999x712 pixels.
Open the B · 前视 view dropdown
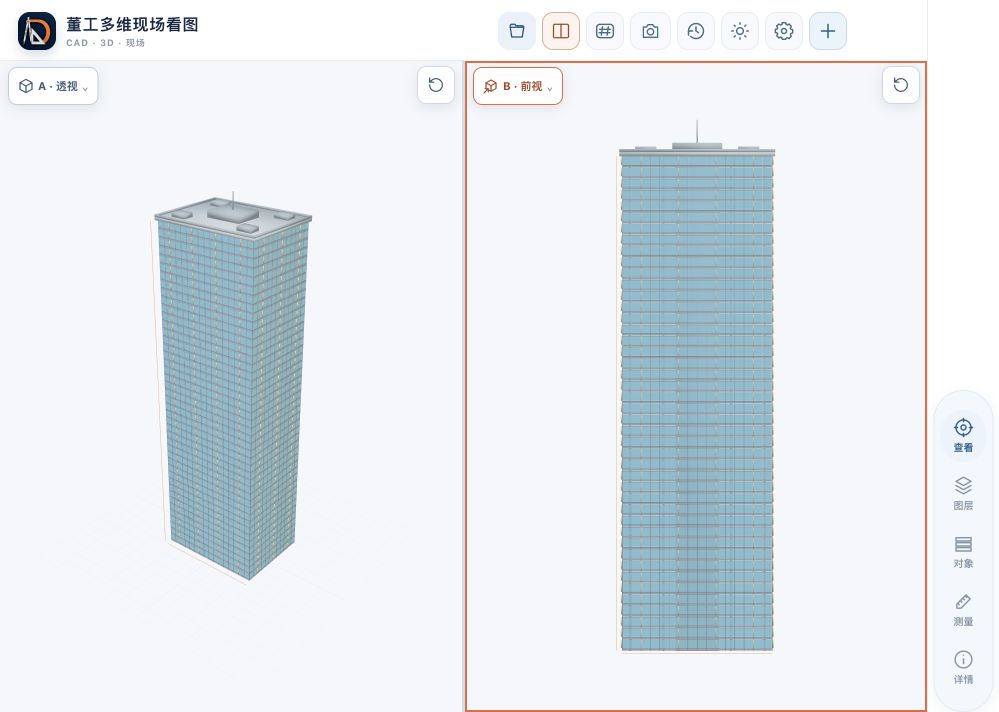[518, 86]
